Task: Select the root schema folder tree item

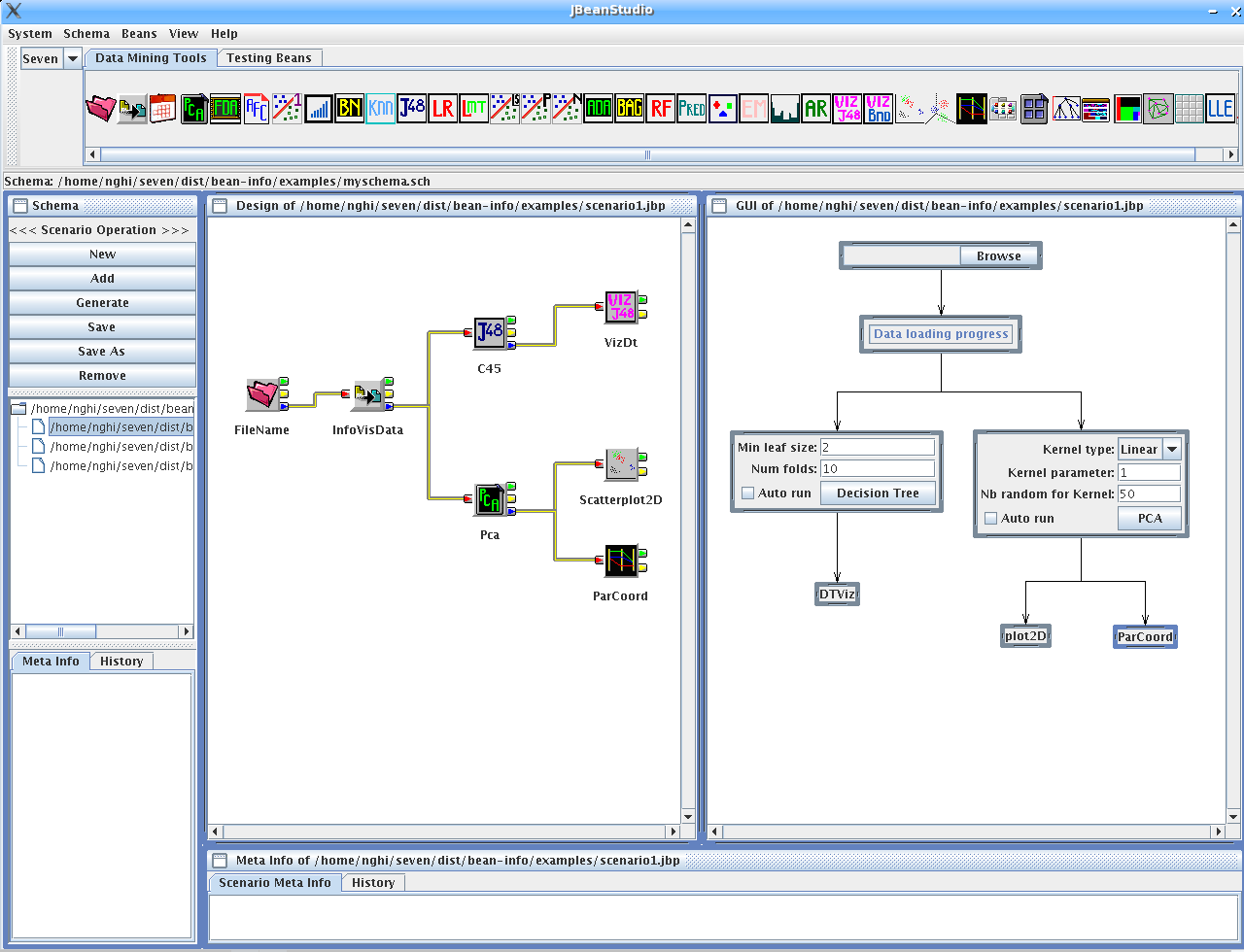Action: tap(103, 409)
